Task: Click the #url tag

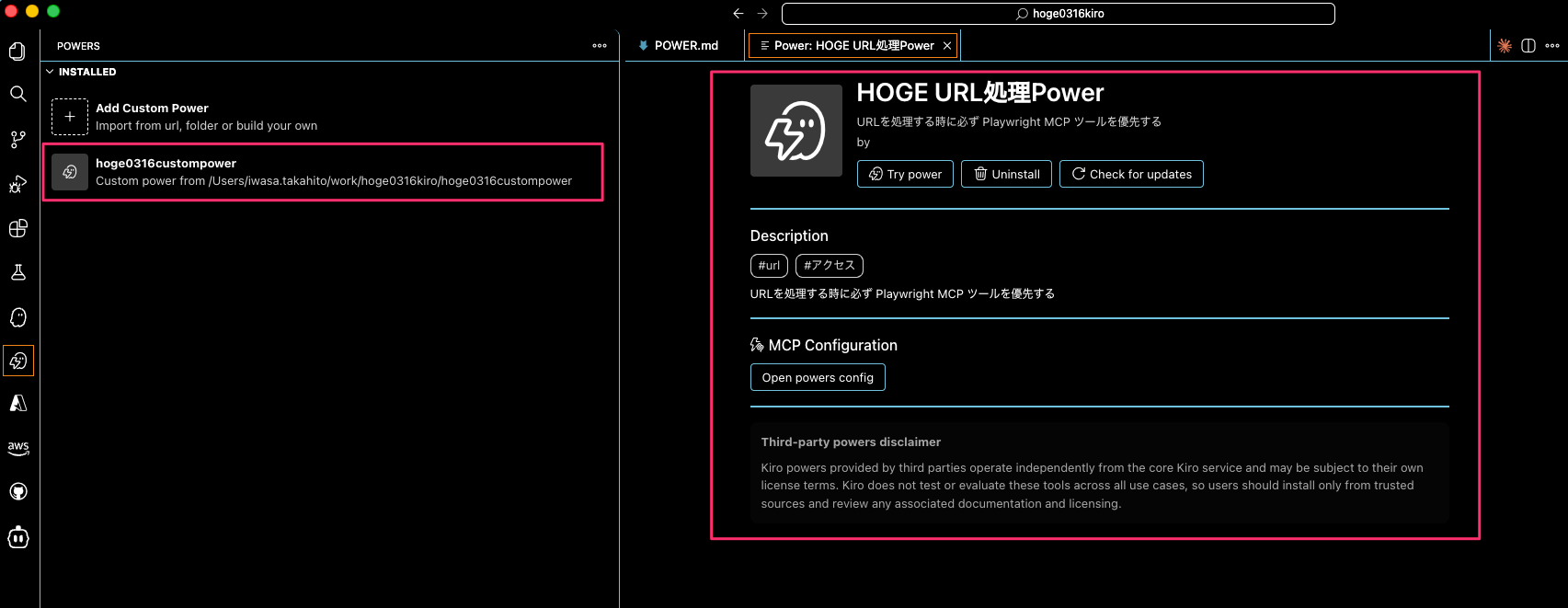Action: point(769,266)
